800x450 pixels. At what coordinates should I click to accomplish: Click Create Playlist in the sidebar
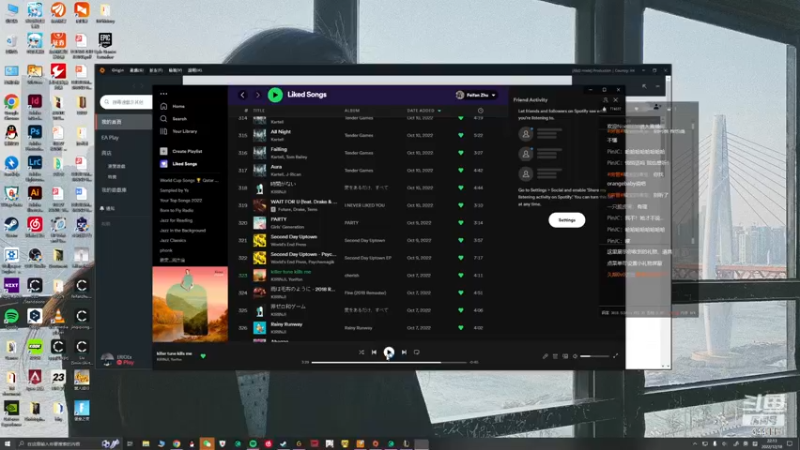181,151
